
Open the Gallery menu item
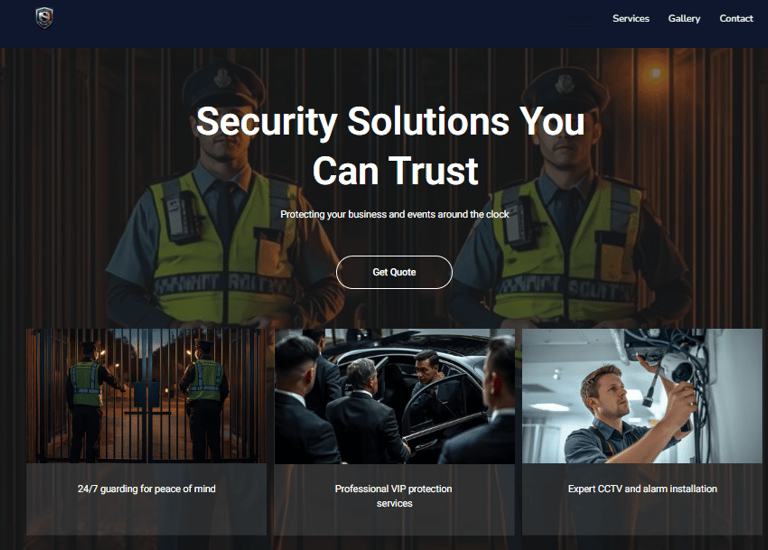pos(684,19)
